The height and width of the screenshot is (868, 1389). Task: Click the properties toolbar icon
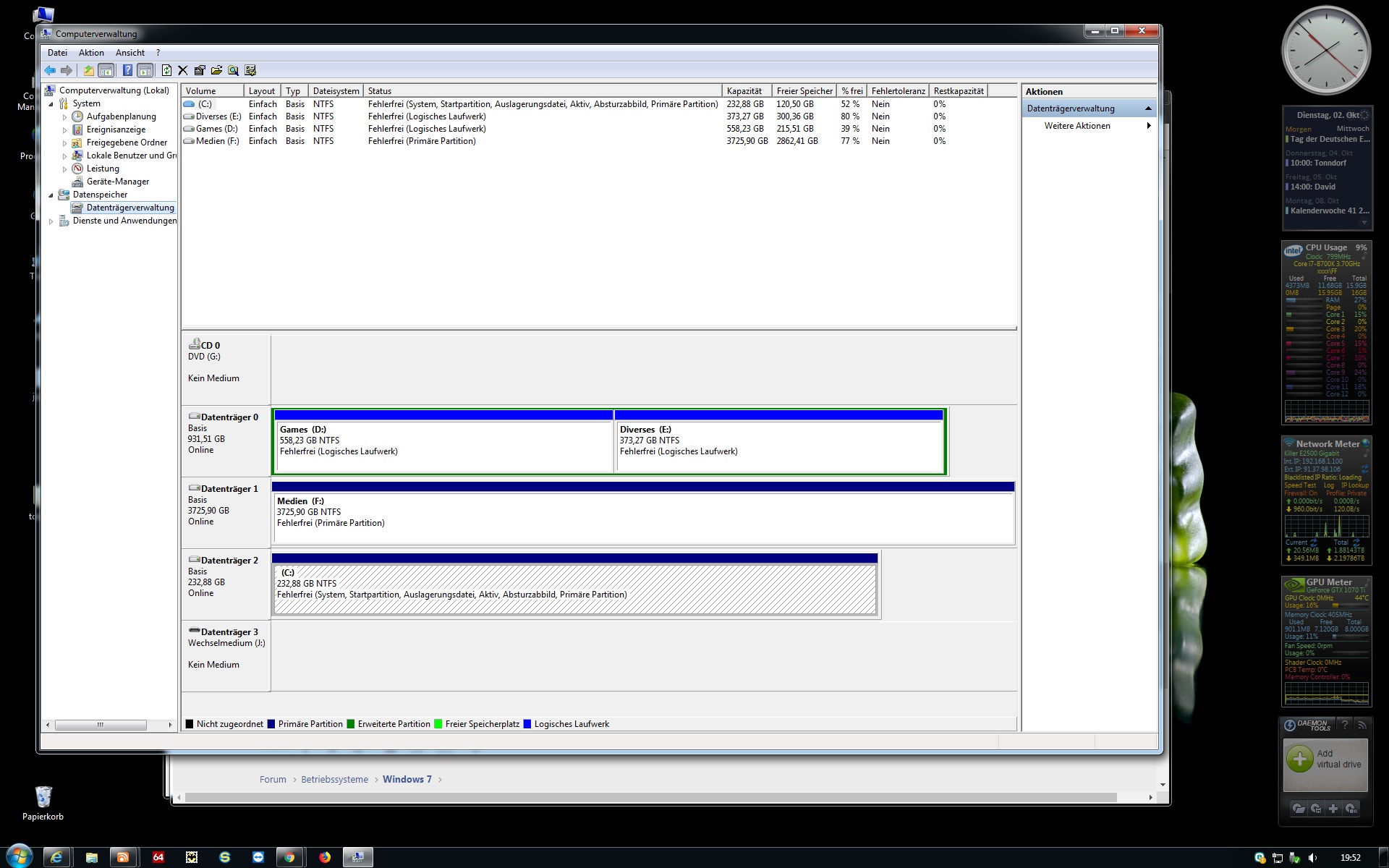(200, 70)
